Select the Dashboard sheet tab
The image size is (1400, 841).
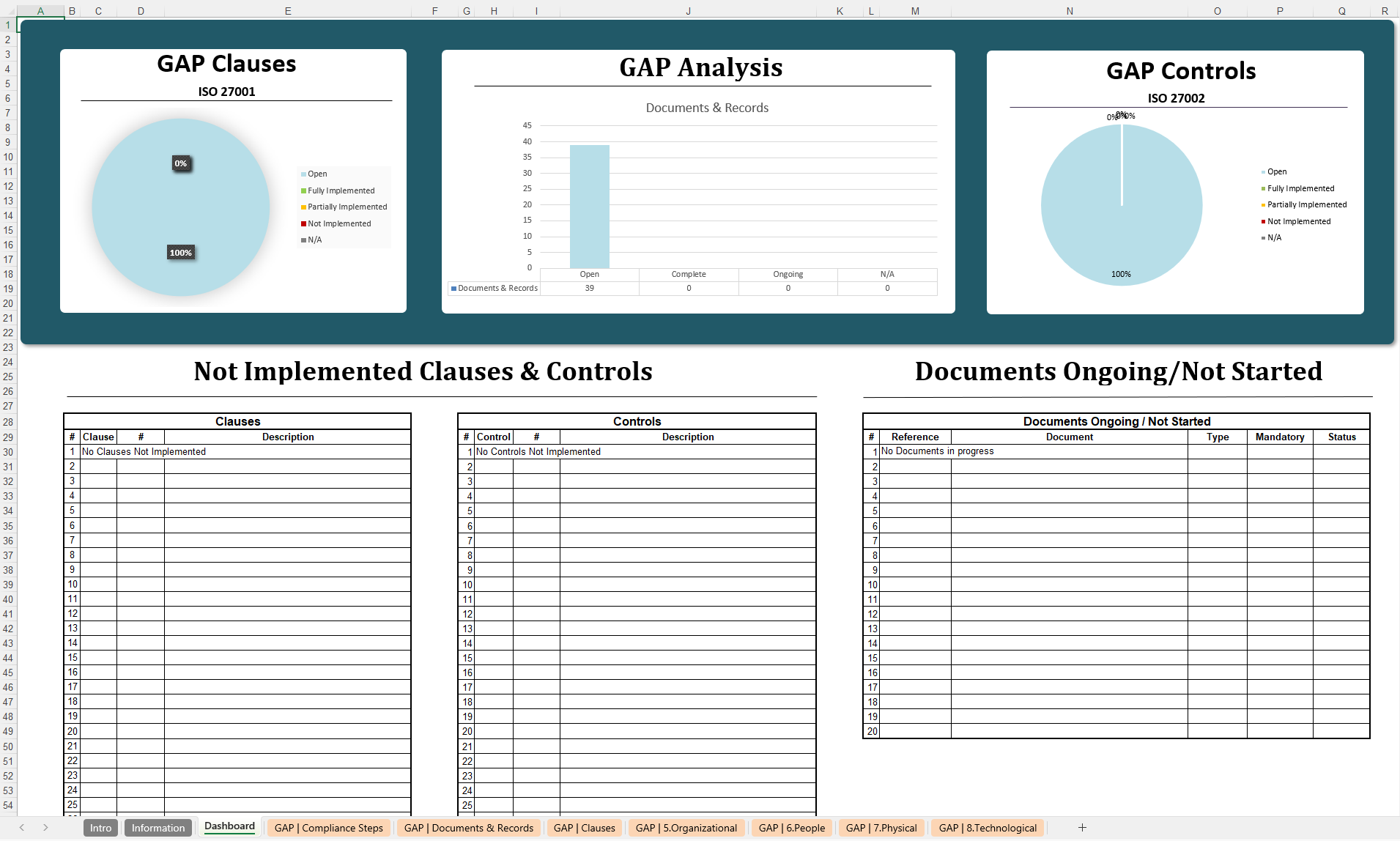[x=229, y=827]
